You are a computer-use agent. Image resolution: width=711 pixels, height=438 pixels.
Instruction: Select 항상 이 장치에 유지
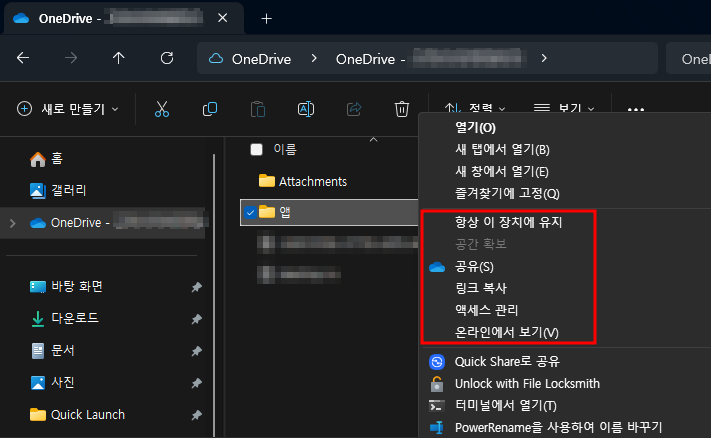pos(509,222)
